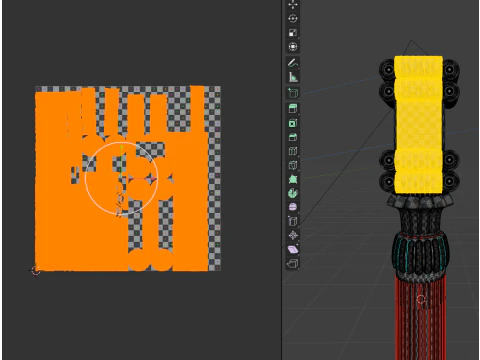Choose the Shear tool
The height and width of the screenshot is (360, 480).
(x=293, y=249)
